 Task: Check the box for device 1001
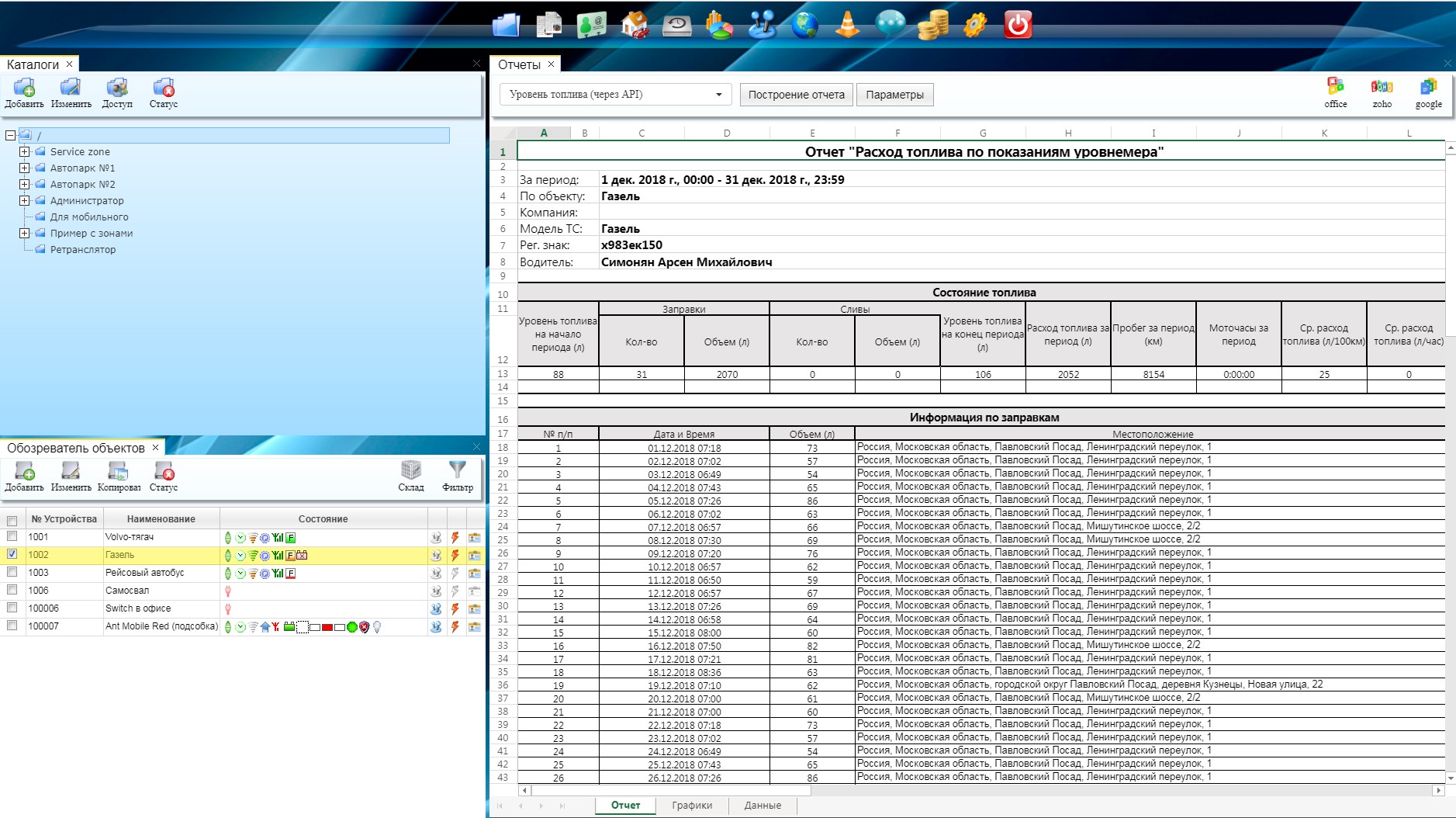pos(12,536)
